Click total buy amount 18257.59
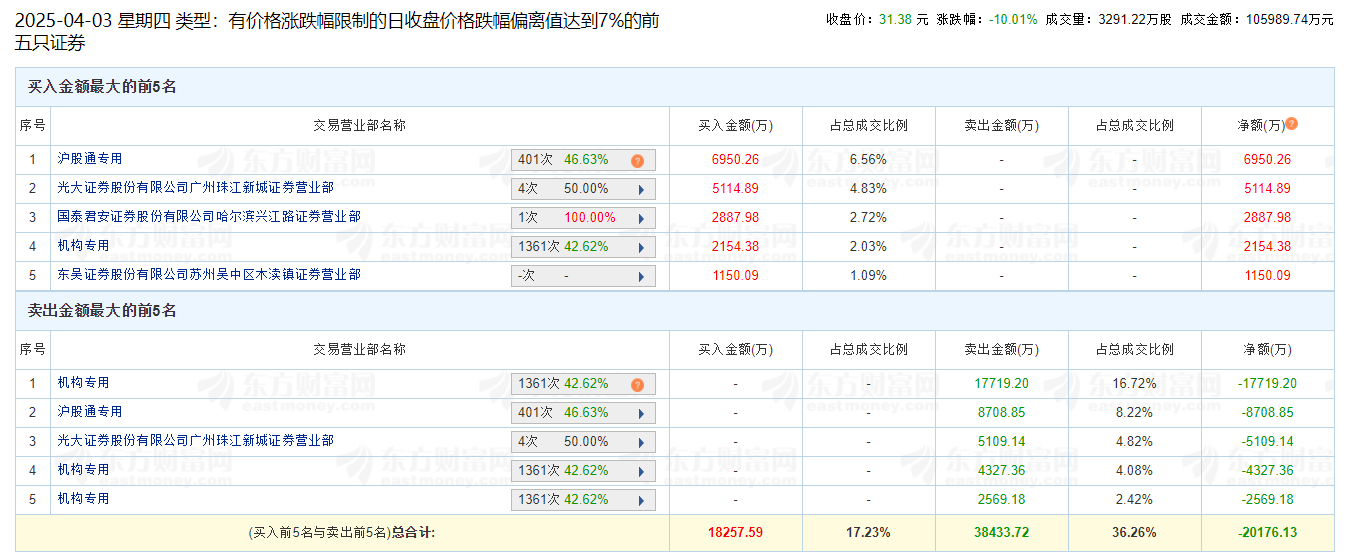 pos(735,534)
